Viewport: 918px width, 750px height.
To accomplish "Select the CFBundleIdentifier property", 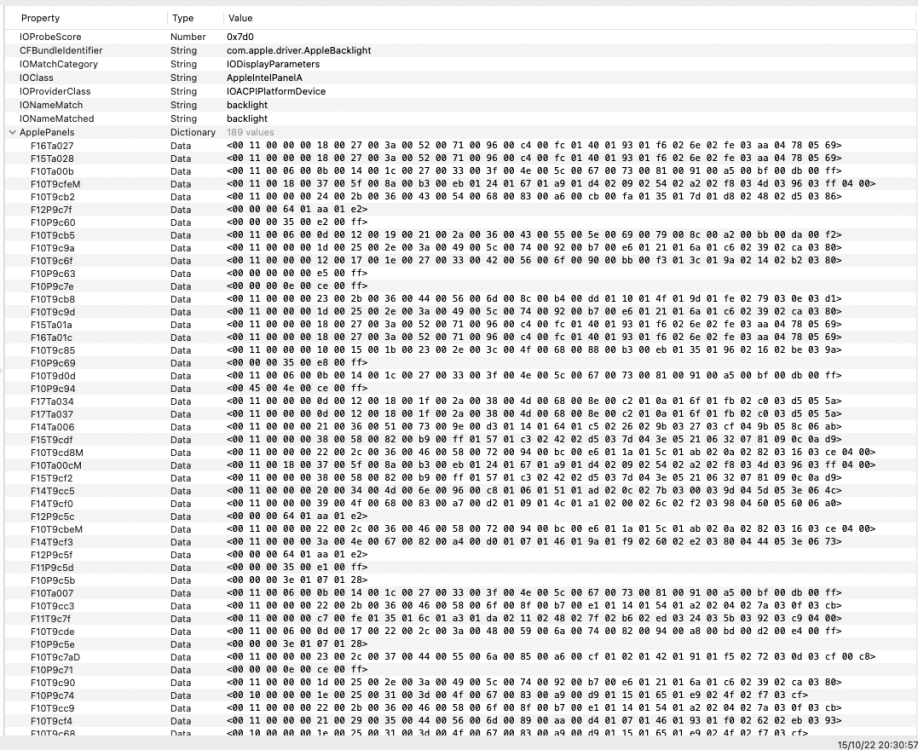I will [61, 50].
